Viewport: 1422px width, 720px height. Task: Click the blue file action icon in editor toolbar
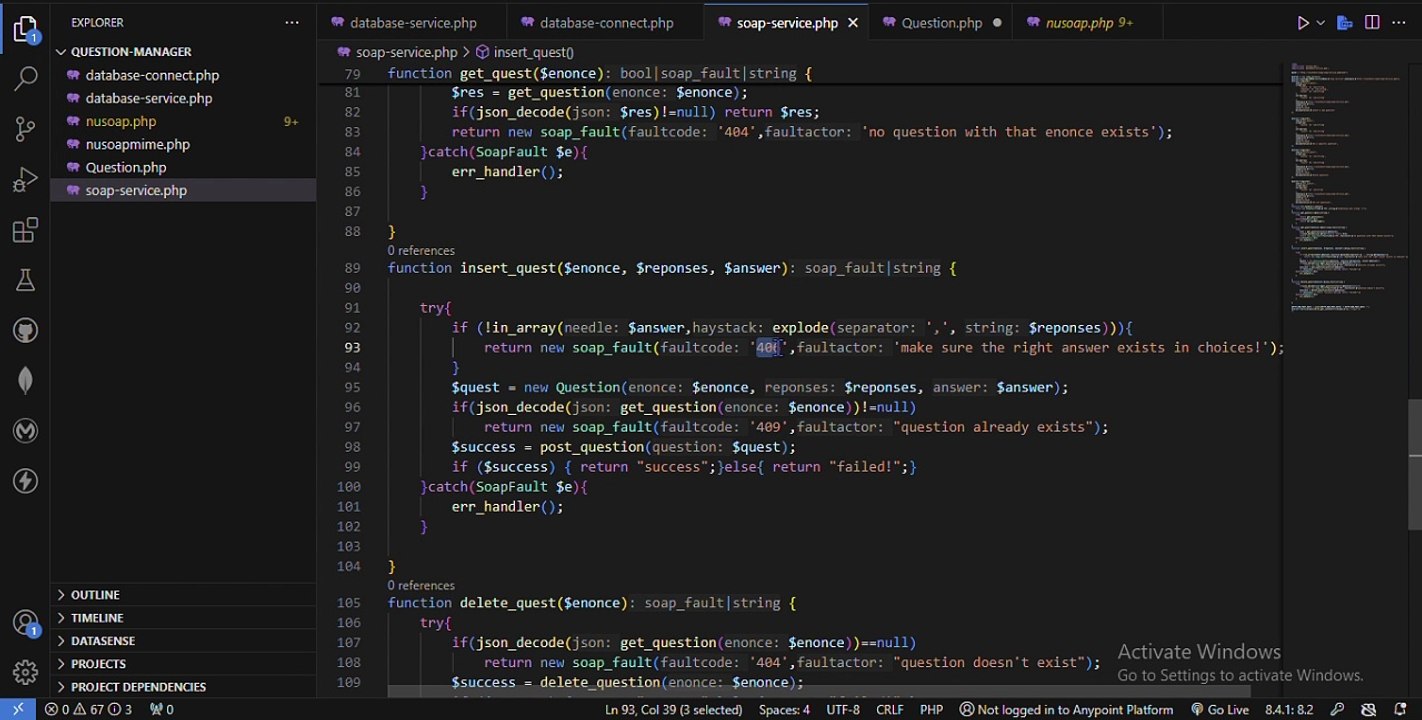pos(1345,22)
